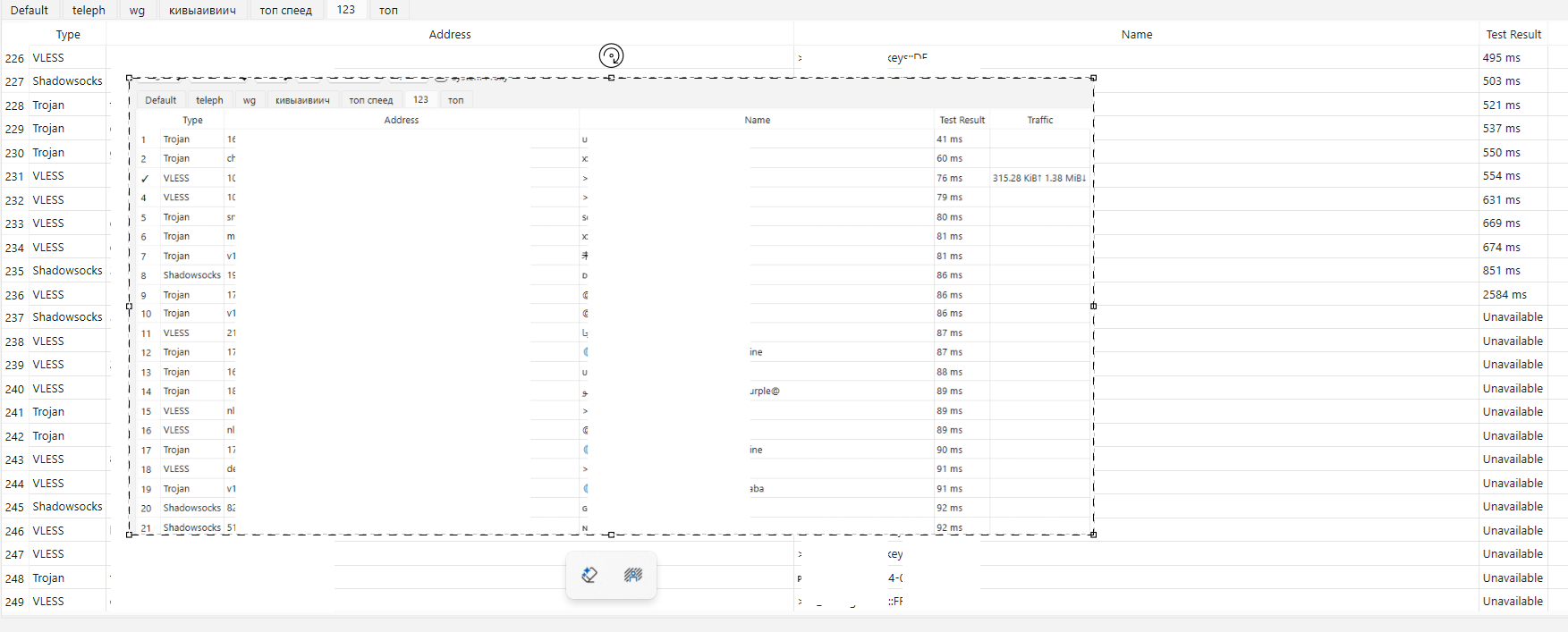Click the '674 ms' test result
Viewport: 1568px width, 632px height.
1501,247
